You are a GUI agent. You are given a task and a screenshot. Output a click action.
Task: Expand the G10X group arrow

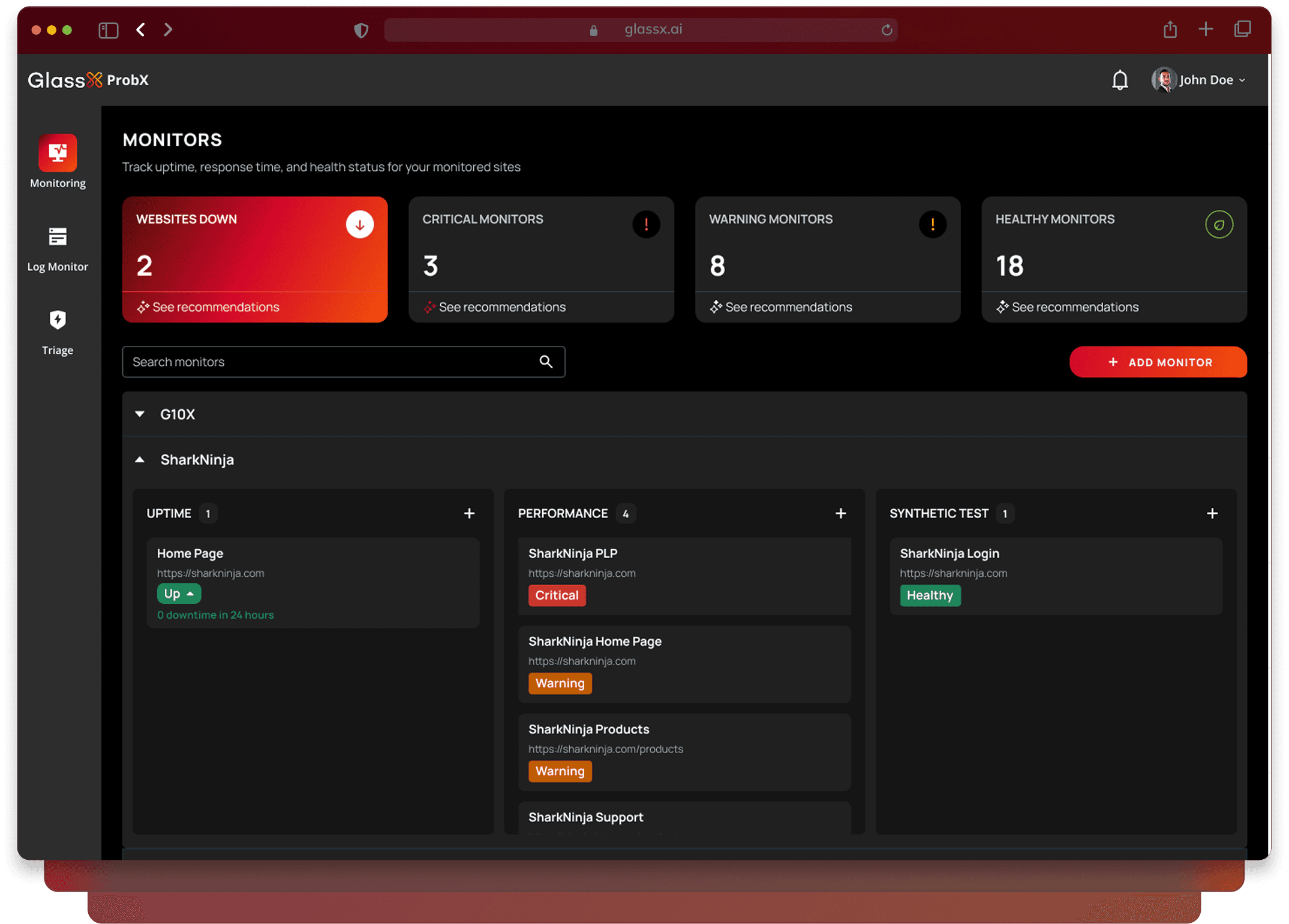(140, 414)
